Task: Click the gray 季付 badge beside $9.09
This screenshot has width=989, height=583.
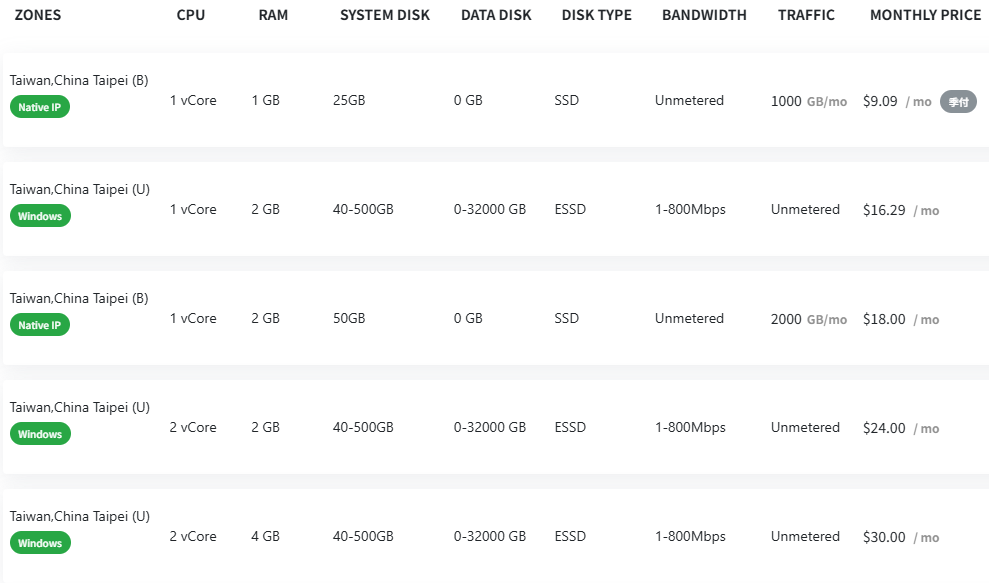Action: pyautogui.click(x=958, y=102)
